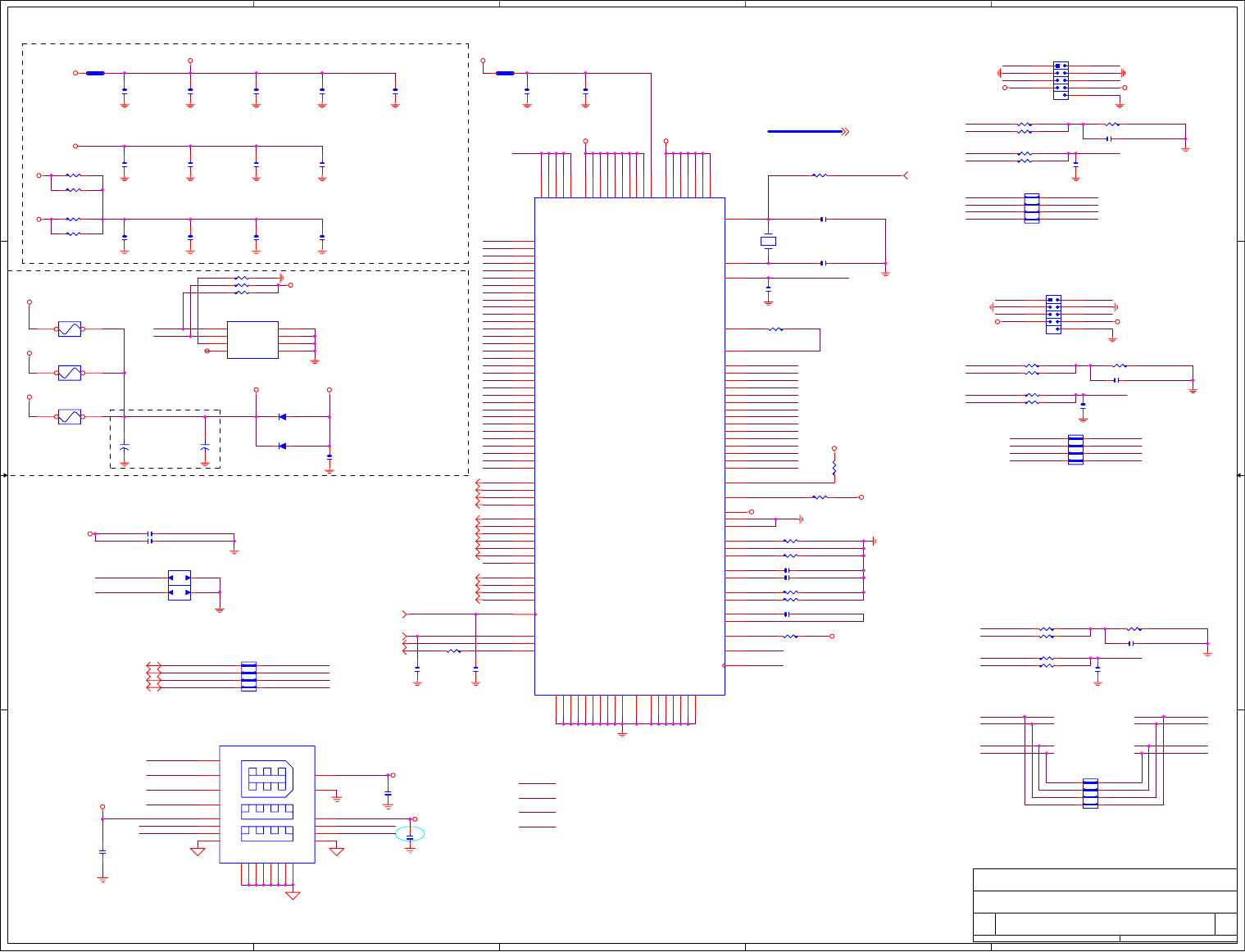This screenshot has width=1245, height=952.
Task: Click the ground symbol beneath the main chip
Action: point(622,733)
